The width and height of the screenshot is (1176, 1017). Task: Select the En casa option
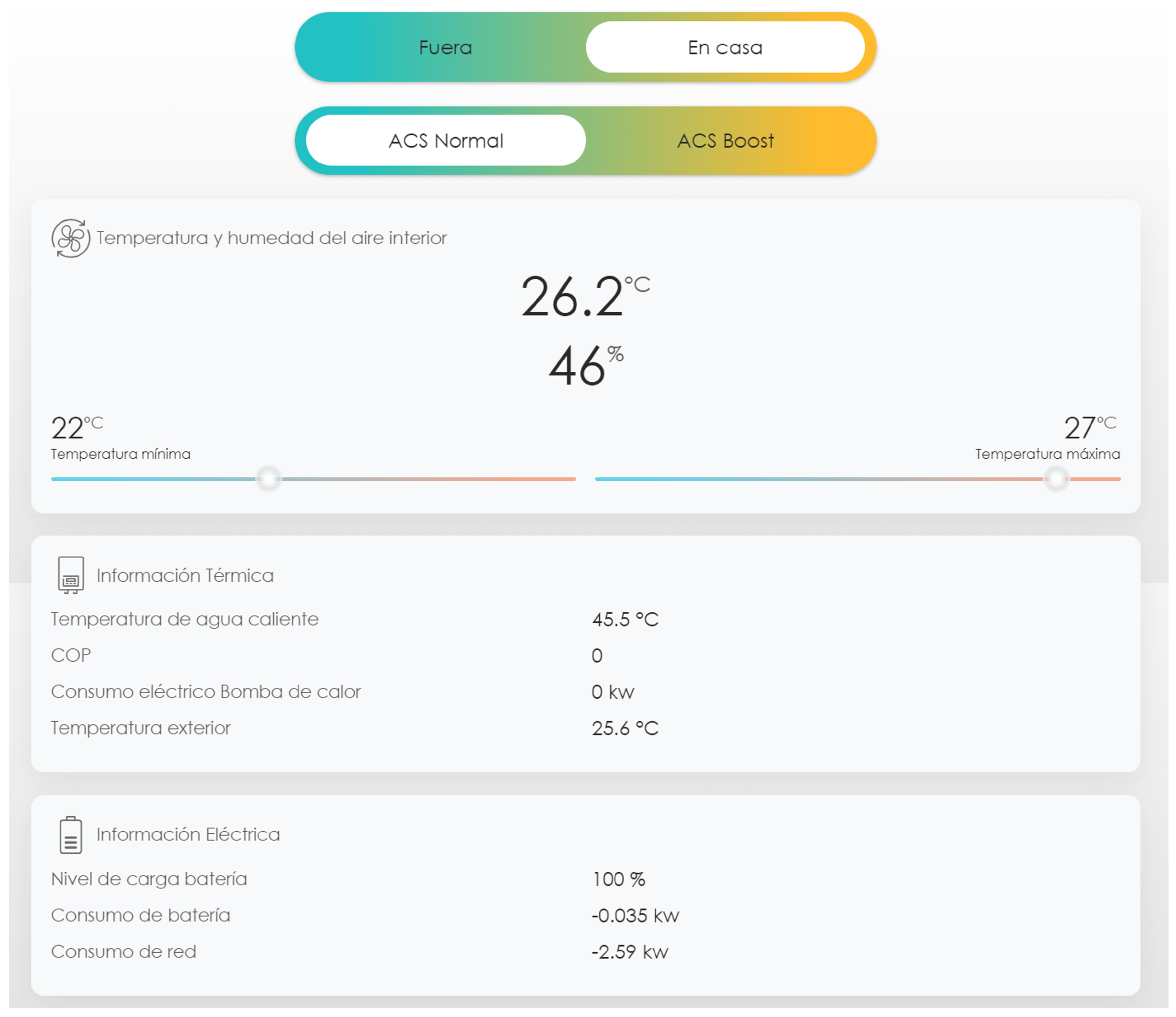coord(725,48)
